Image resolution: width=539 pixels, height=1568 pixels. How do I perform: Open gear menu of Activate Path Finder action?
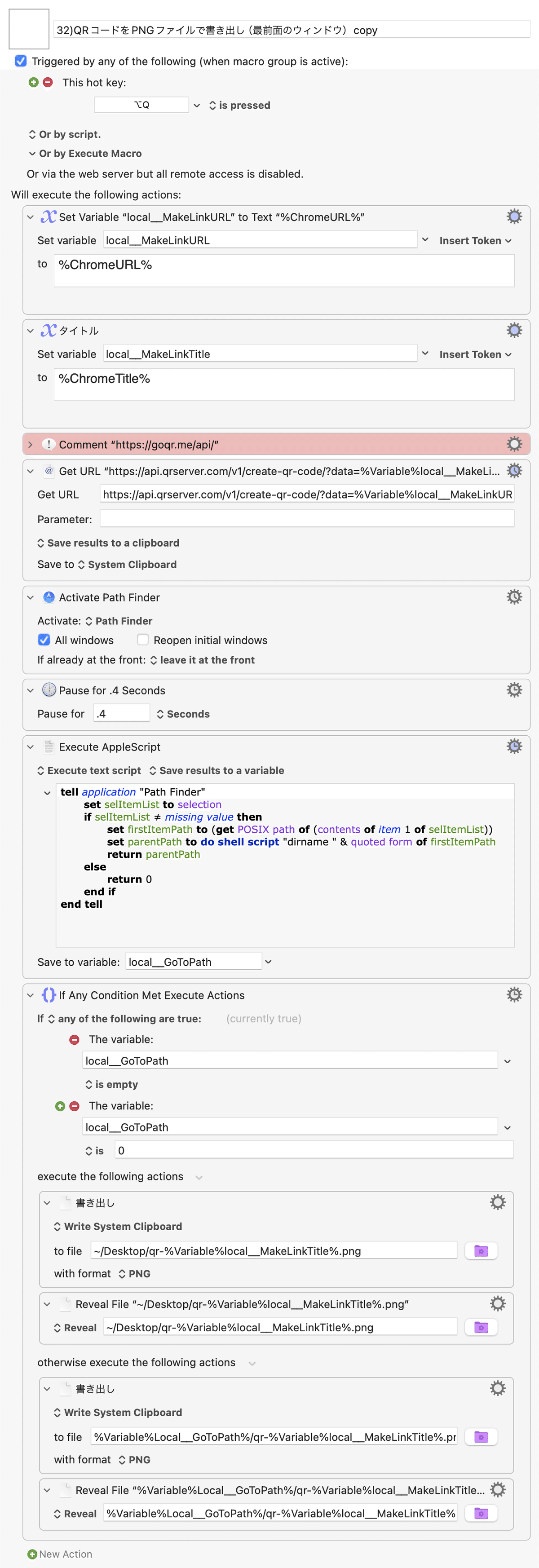point(514,596)
